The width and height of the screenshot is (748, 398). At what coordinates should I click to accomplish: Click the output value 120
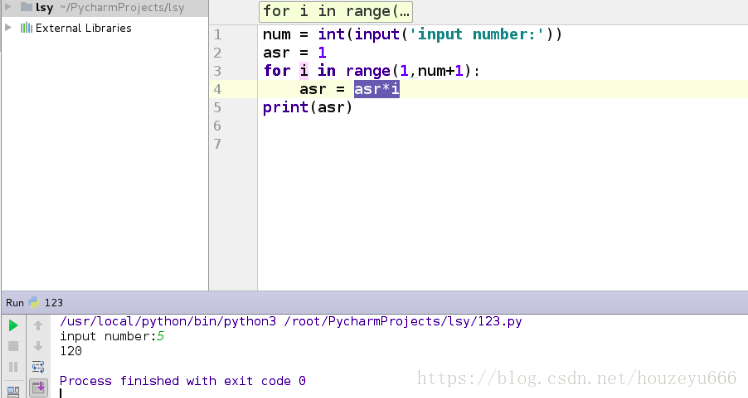71,351
